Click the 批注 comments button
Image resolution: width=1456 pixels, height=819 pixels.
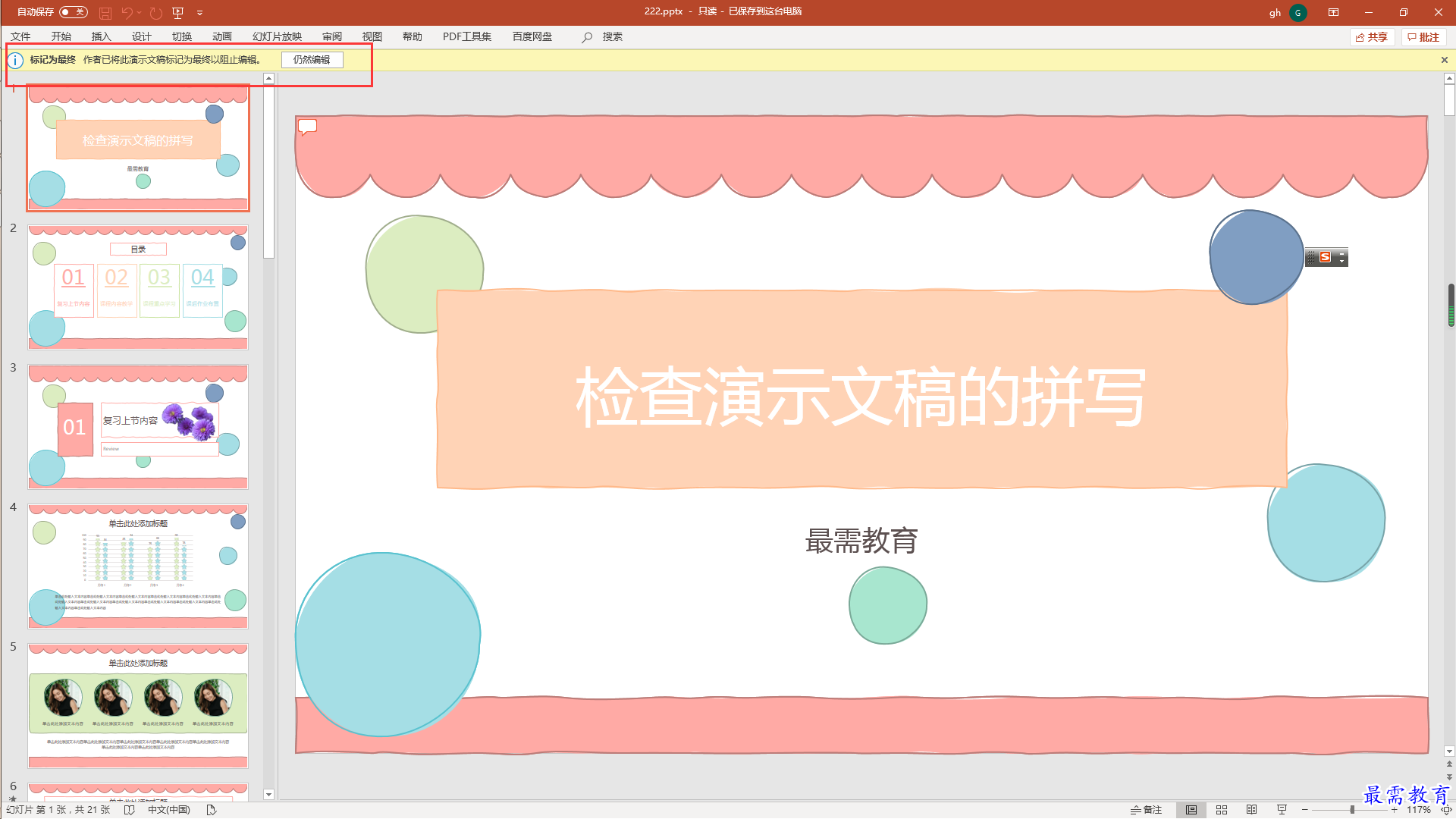pos(1423,37)
